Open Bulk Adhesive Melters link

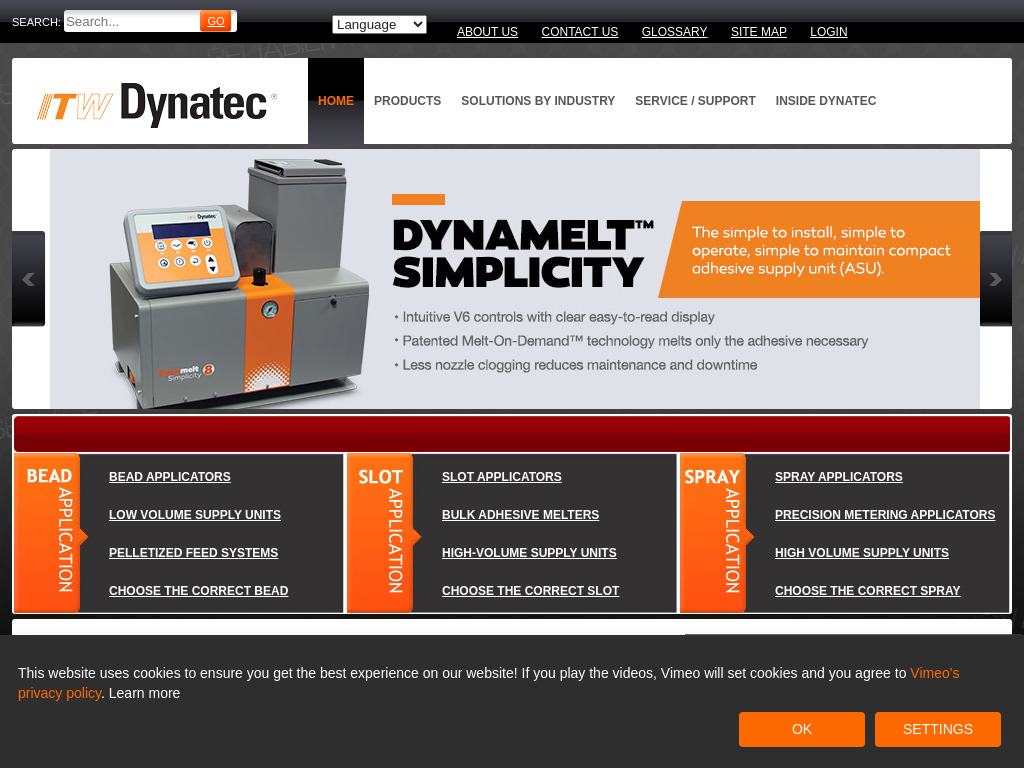[520, 515]
